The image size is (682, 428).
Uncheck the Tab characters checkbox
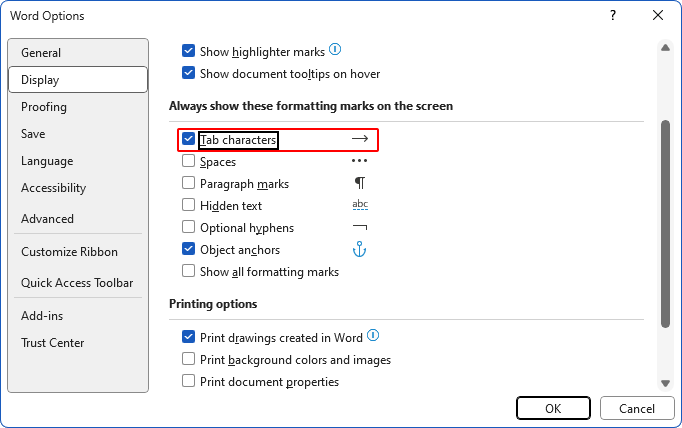(x=189, y=140)
